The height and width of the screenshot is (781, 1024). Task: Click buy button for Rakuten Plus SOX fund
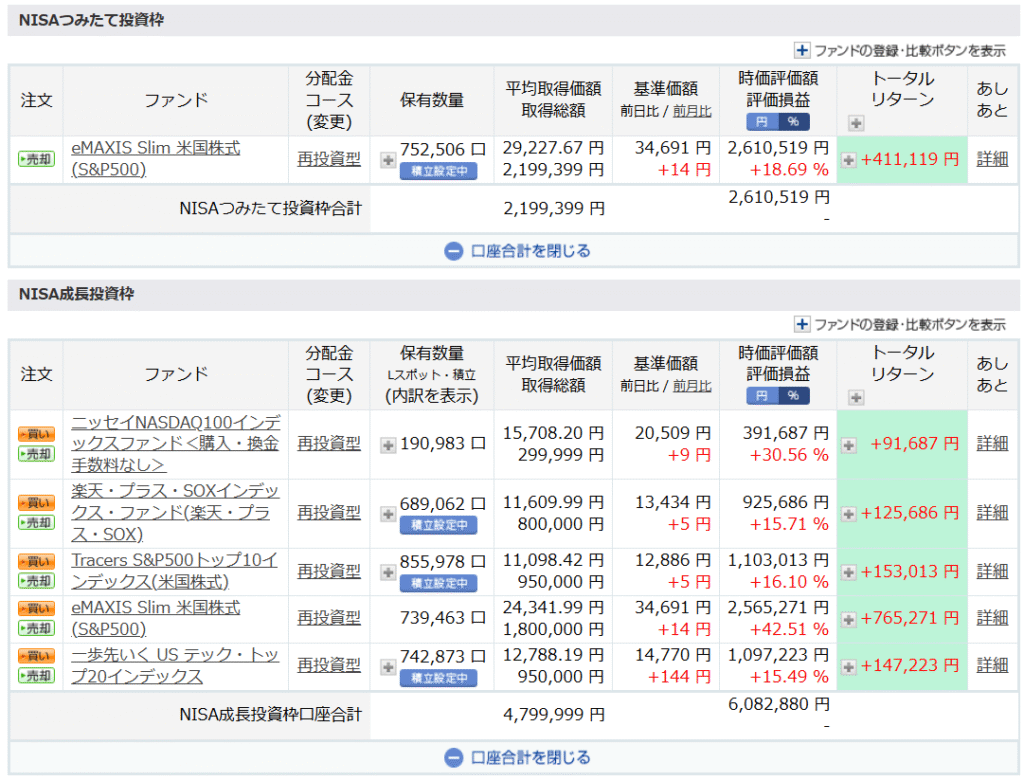coord(37,503)
